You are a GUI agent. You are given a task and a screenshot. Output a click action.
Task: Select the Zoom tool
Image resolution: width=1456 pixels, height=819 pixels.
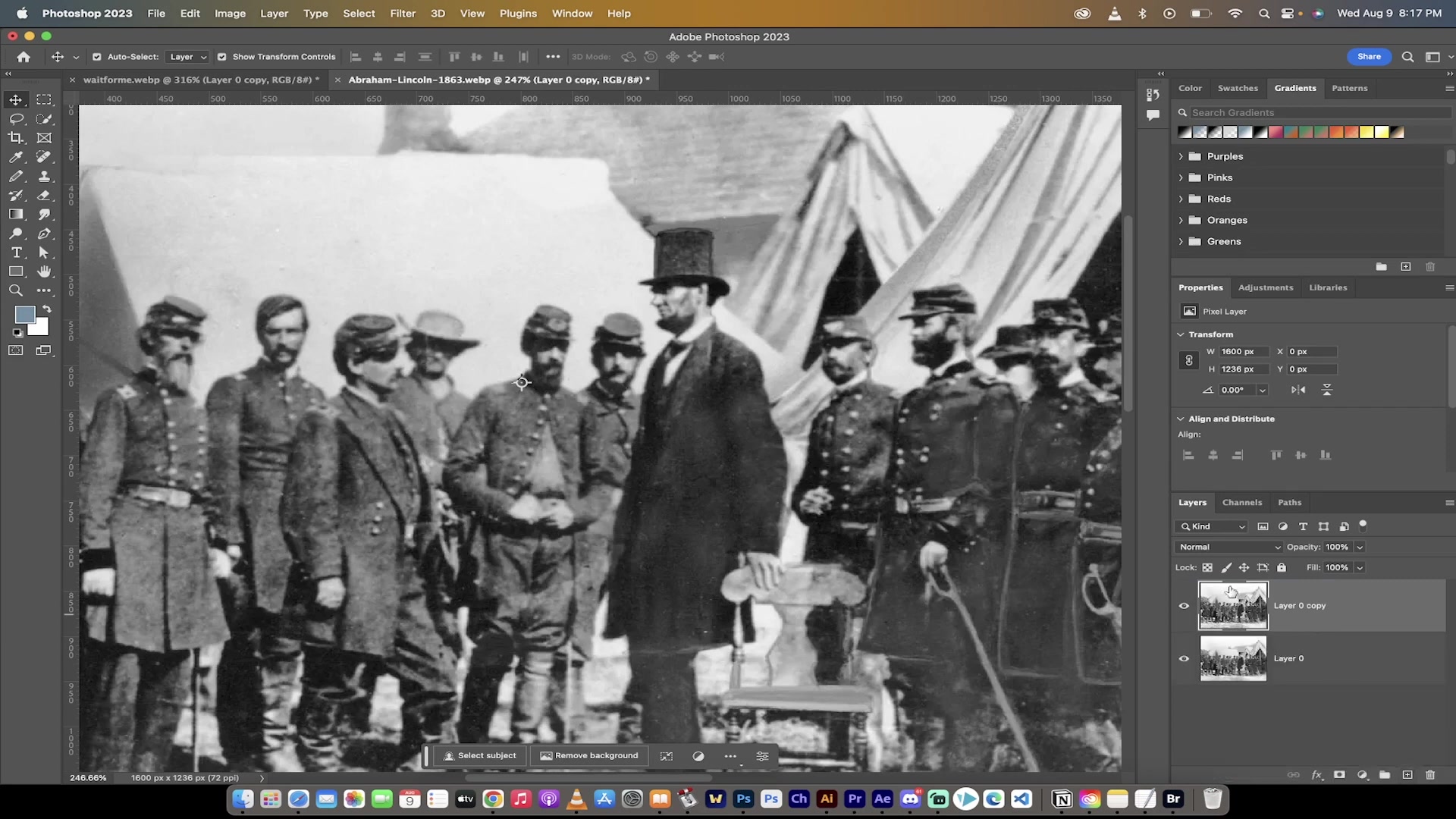pyautogui.click(x=15, y=290)
